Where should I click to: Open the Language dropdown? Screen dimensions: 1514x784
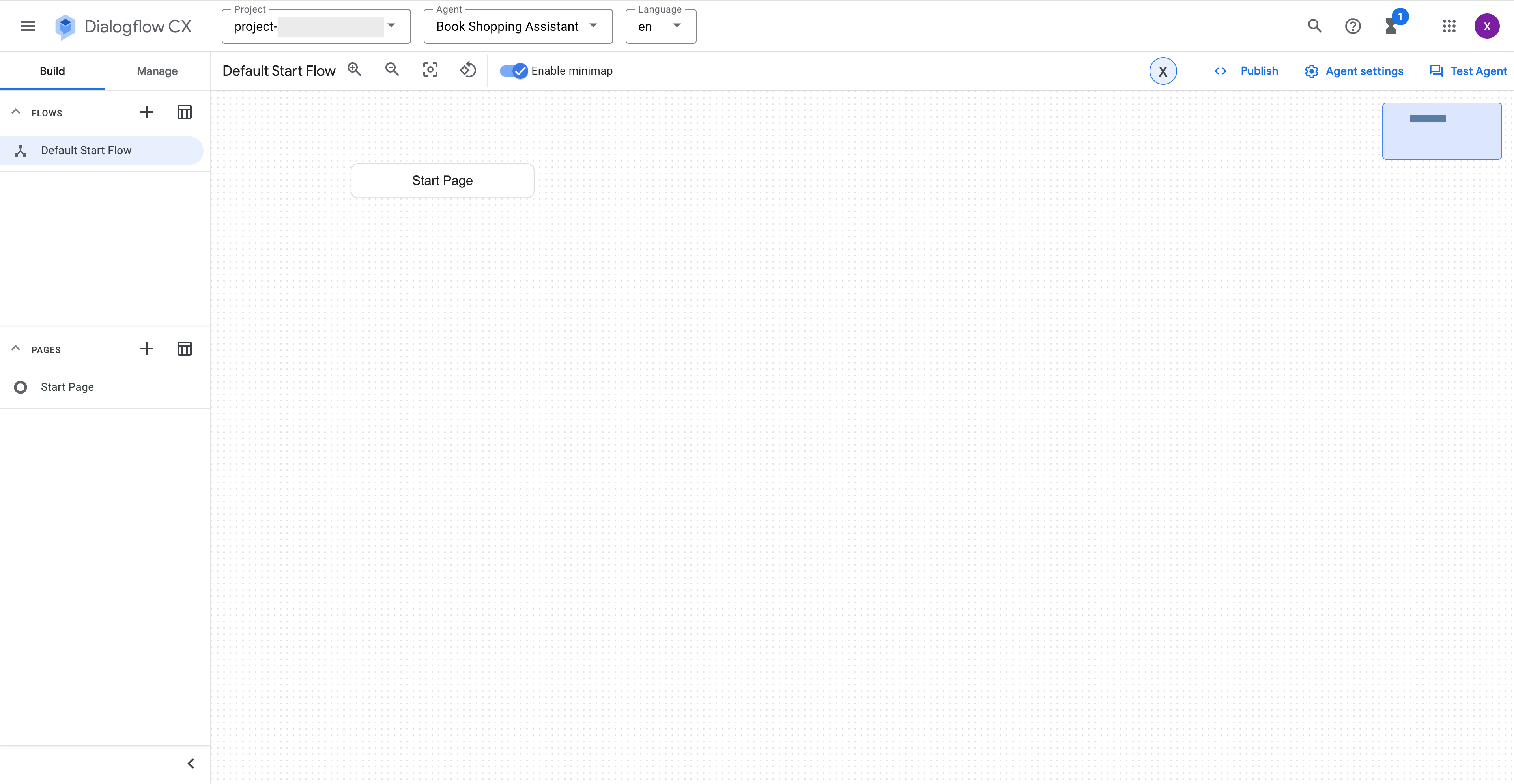coord(660,26)
